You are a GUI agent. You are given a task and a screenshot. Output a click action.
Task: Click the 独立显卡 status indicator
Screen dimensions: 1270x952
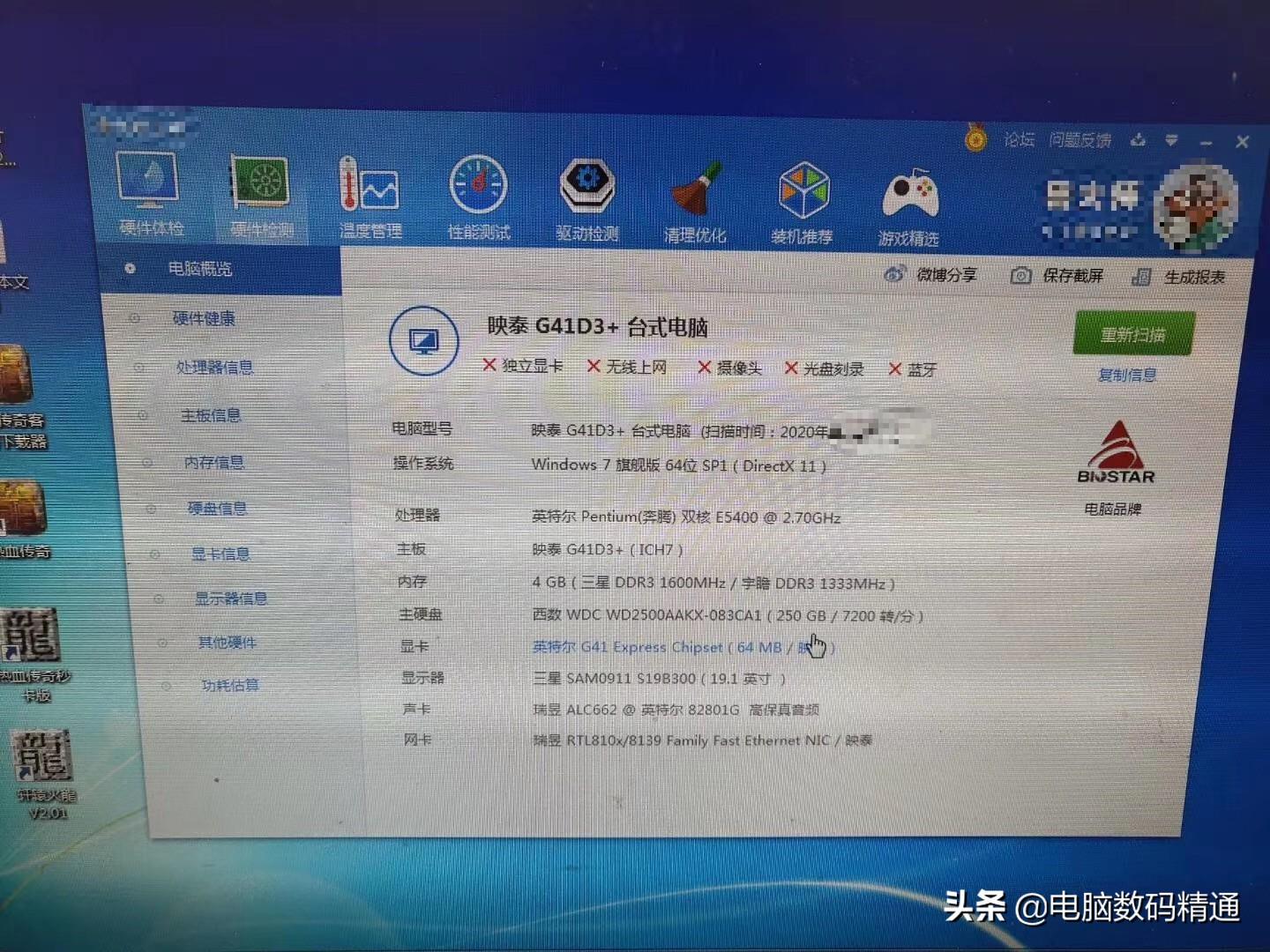pos(523,365)
